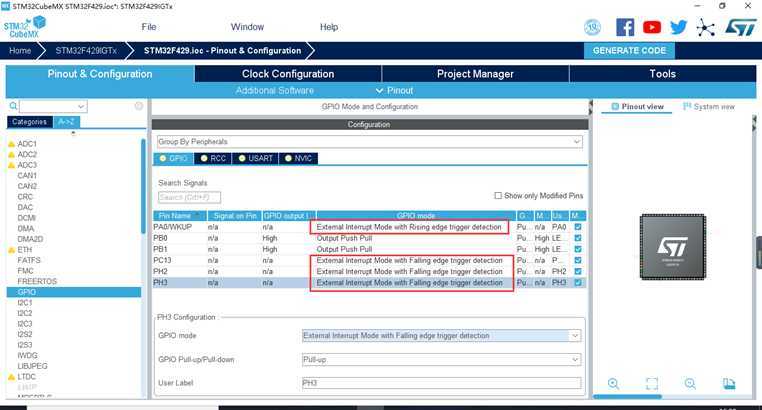
Task: Click the GENERATE CODE button
Action: click(629, 51)
